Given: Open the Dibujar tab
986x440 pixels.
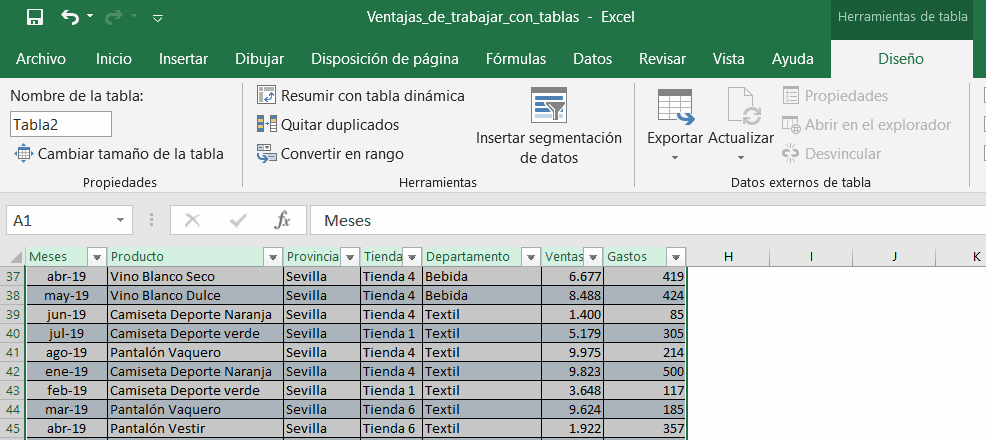Looking at the screenshot, I should click(259, 59).
